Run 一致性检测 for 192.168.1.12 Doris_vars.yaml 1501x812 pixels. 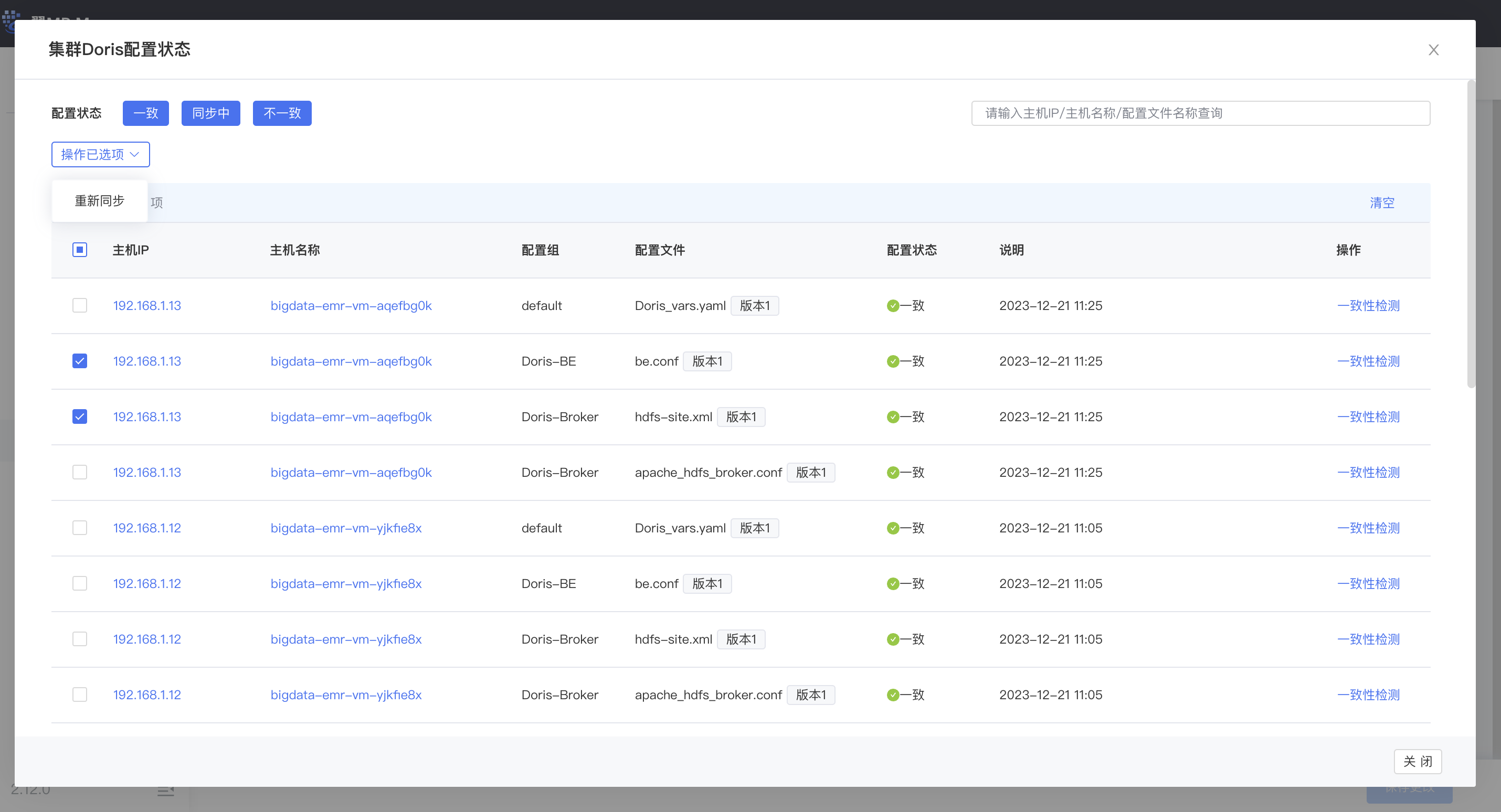point(1368,528)
